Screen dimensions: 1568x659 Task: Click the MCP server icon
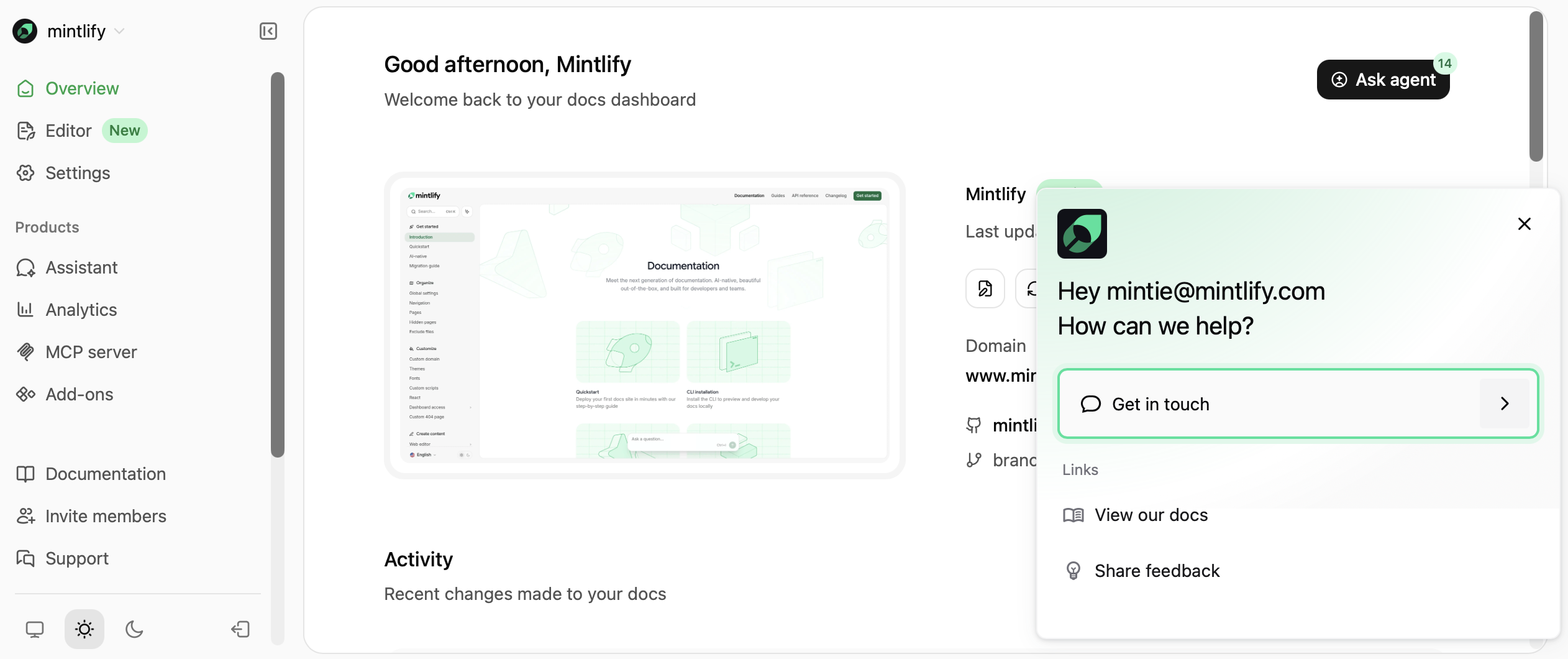[25, 352]
